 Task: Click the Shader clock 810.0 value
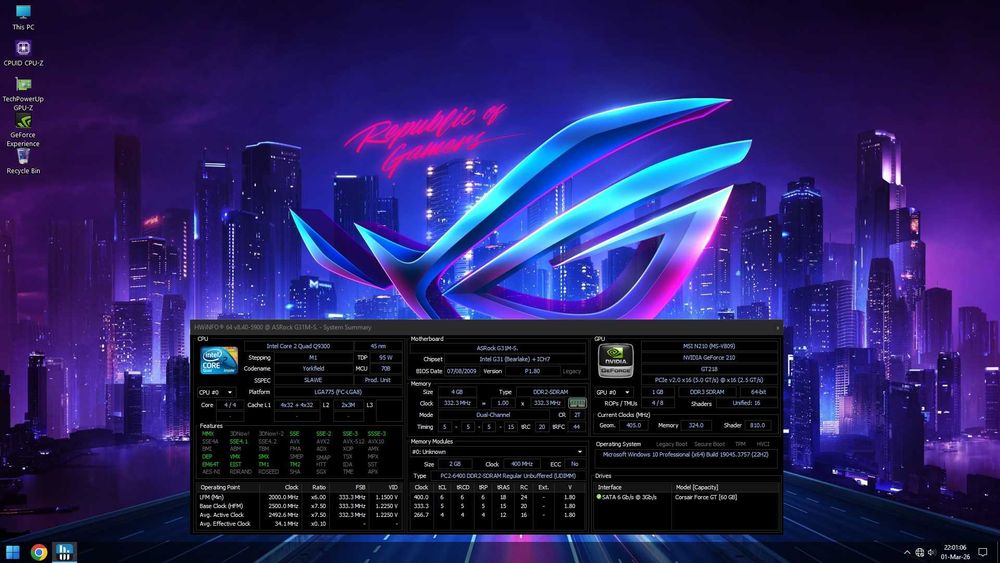tap(758, 425)
